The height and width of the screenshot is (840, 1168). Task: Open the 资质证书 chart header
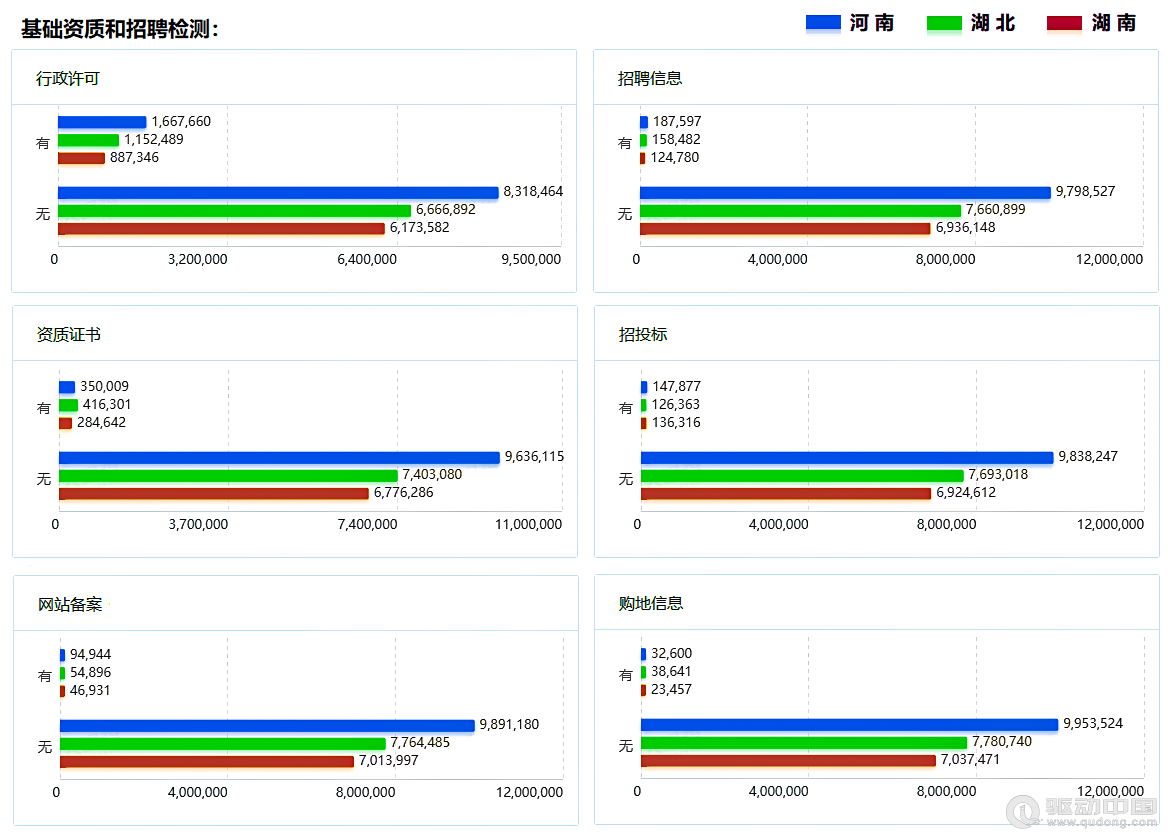69,334
